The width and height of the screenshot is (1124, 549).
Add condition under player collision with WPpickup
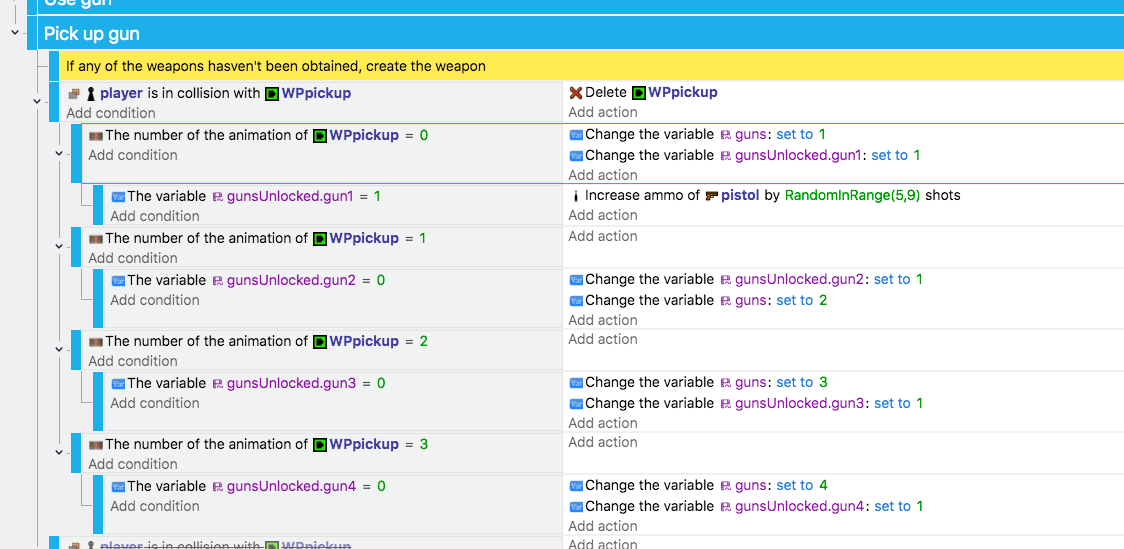pyautogui.click(x=111, y=113)
